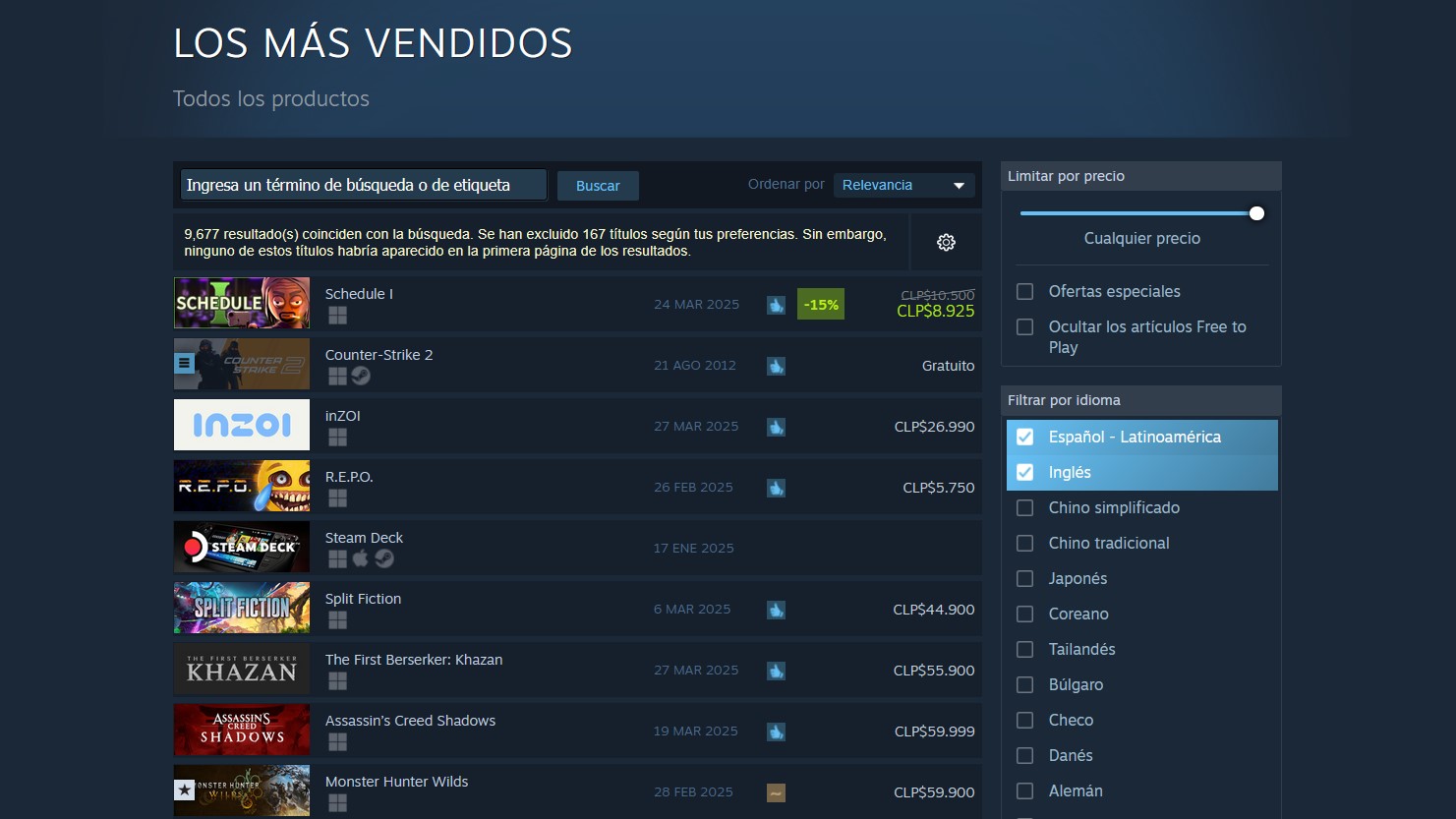Open Schedule I game title
The image size is (1456, 819).
359,294
